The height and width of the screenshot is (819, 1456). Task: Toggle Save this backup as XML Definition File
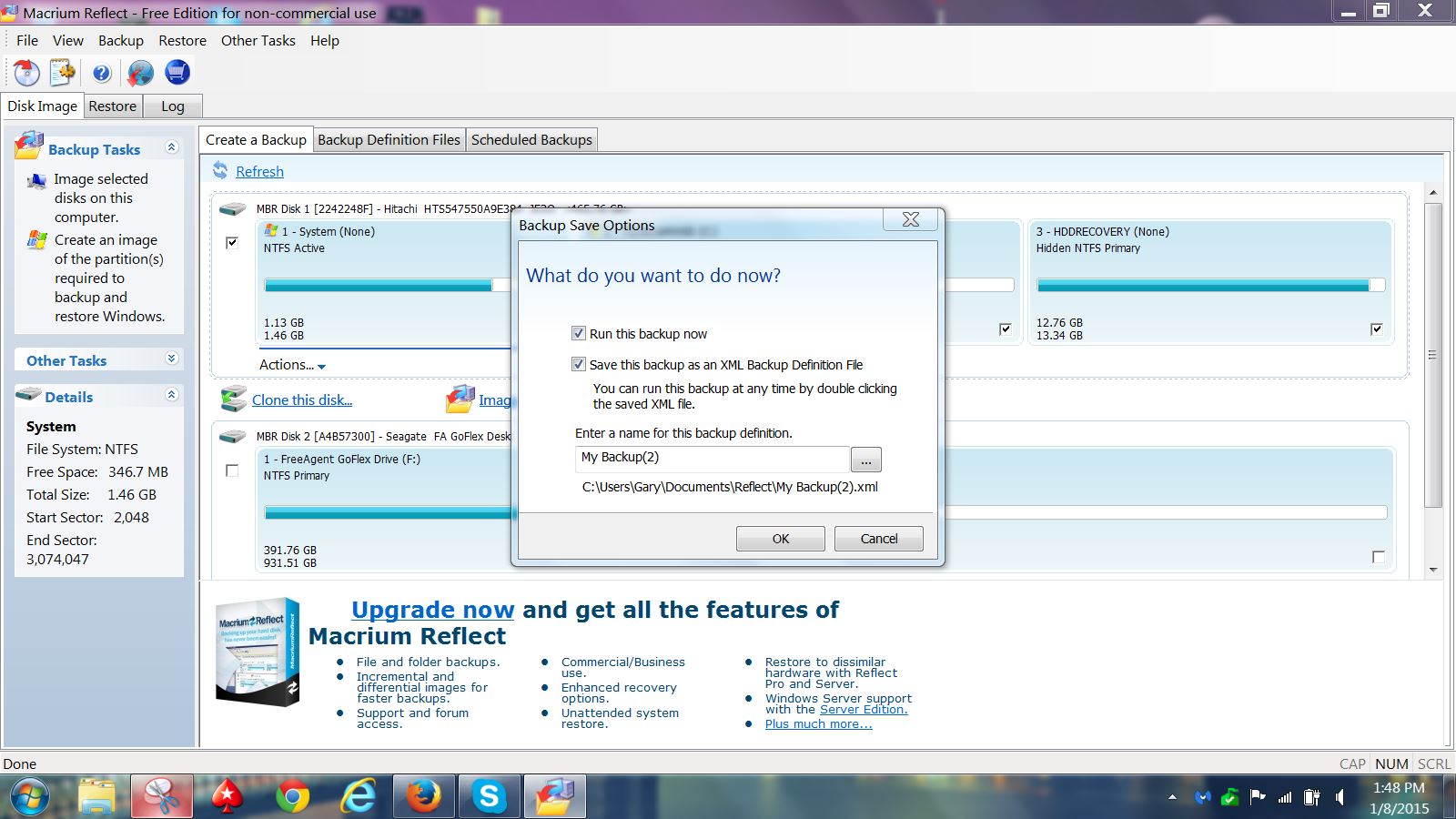(x=578, y=364)
